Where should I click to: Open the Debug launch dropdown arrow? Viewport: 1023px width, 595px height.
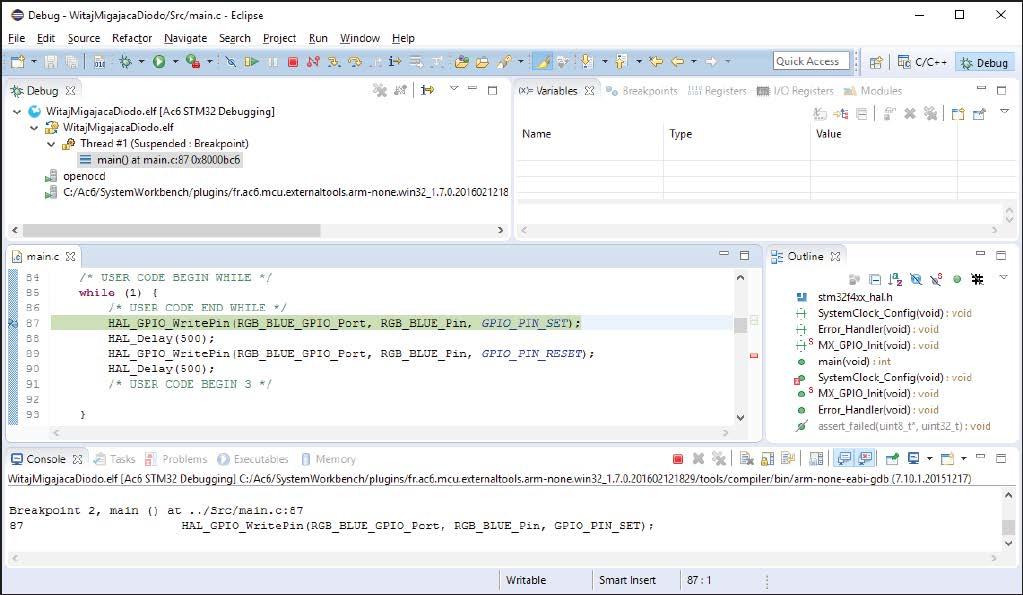click(x=141, y=62)
